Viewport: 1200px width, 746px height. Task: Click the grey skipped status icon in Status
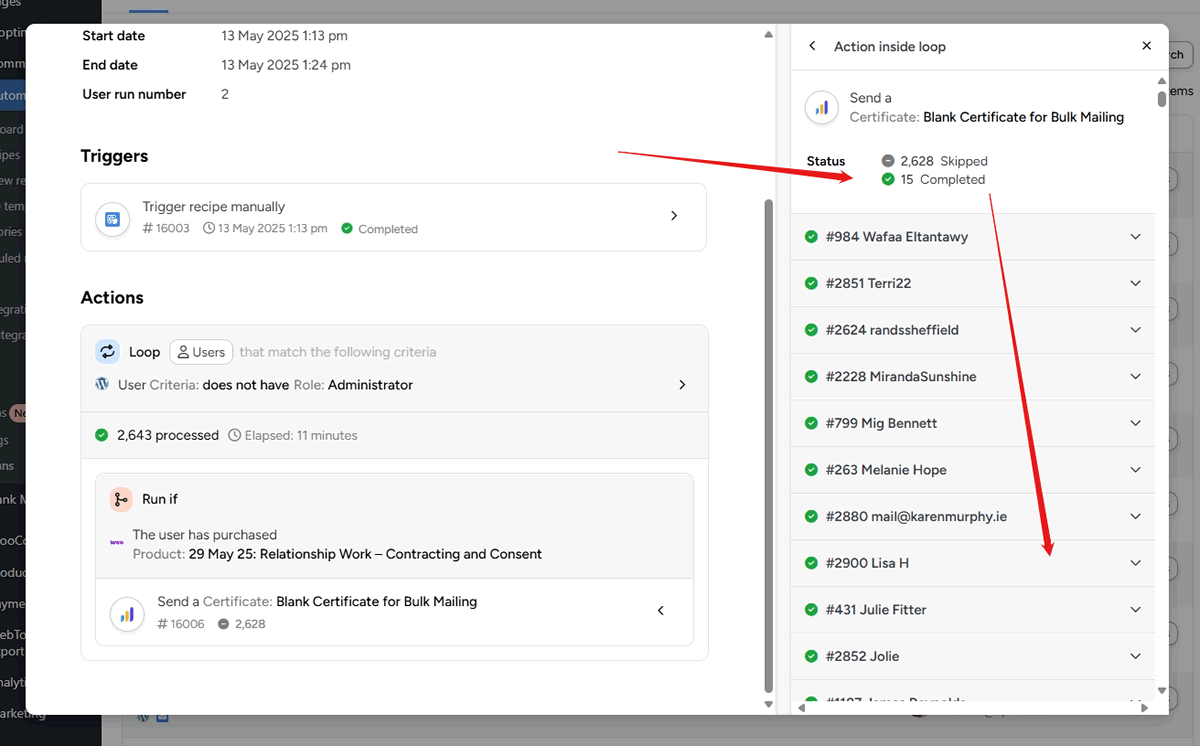click(x=888, y=161)
